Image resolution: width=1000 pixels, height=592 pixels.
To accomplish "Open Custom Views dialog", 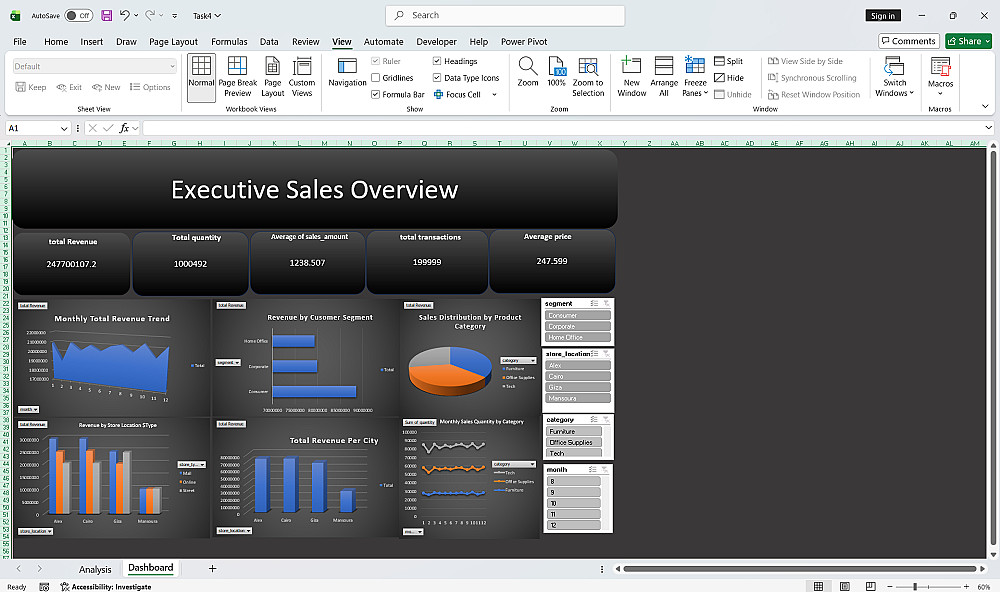I will pos(302,77).
